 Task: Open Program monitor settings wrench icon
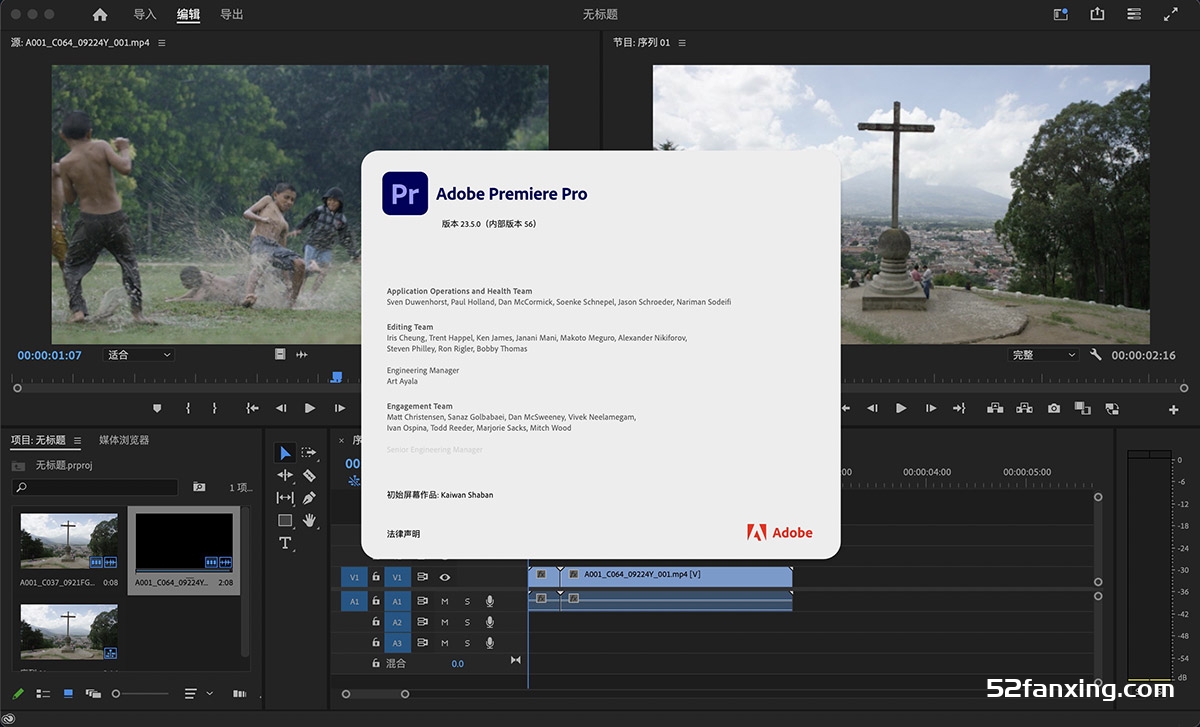1096,355
